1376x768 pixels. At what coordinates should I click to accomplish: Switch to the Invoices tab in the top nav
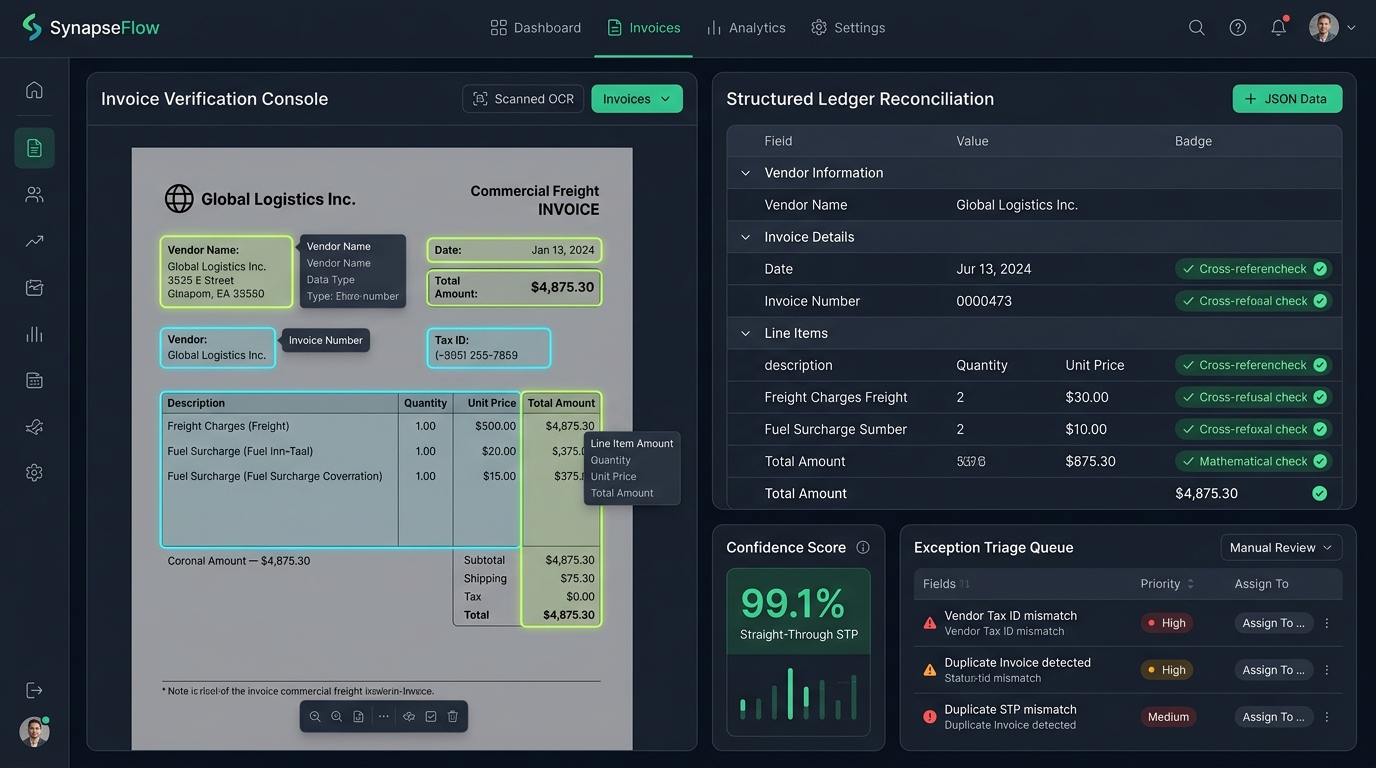coord(644,28)
